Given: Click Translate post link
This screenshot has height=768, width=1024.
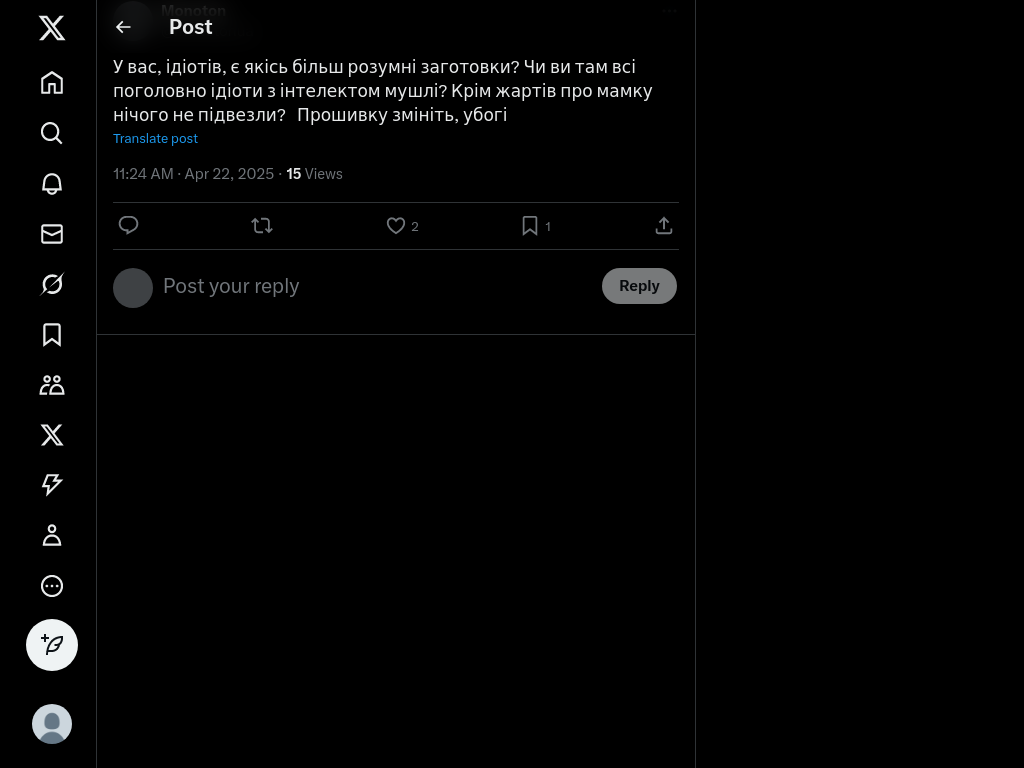Looking at the screenshot, I should pyautogui.click(x=155, y=139).
